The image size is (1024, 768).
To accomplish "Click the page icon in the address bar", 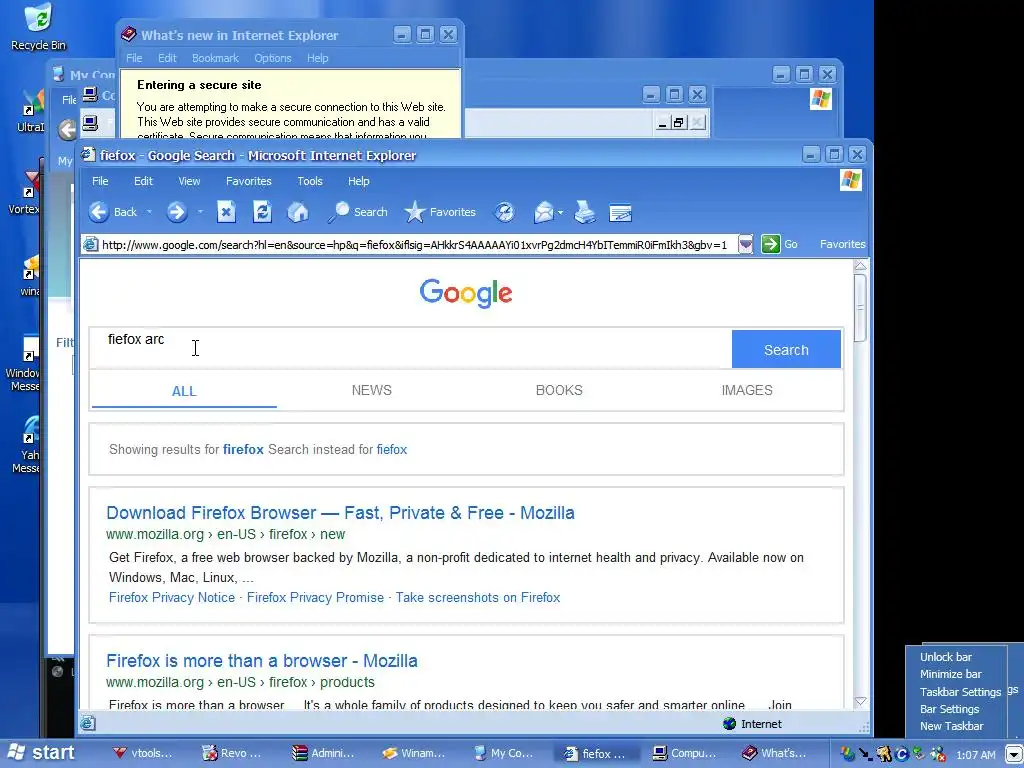I will (90, 244).
